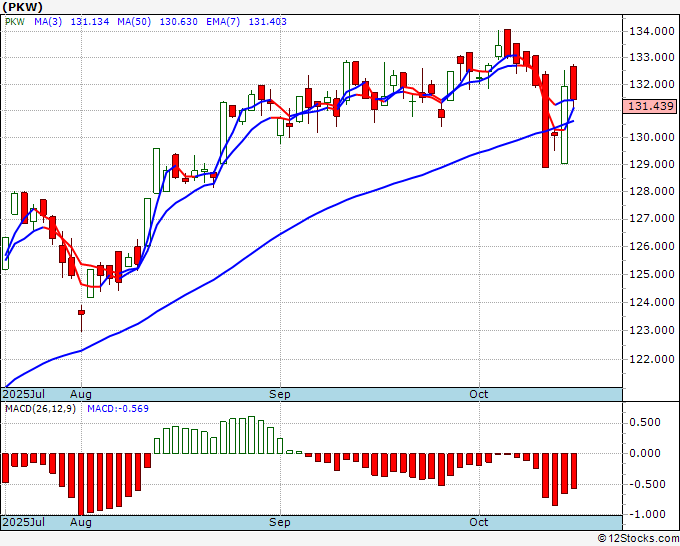Click the 126.000 price axis label
The height and width of the screenshot is (546, 680).
[652, 246]
